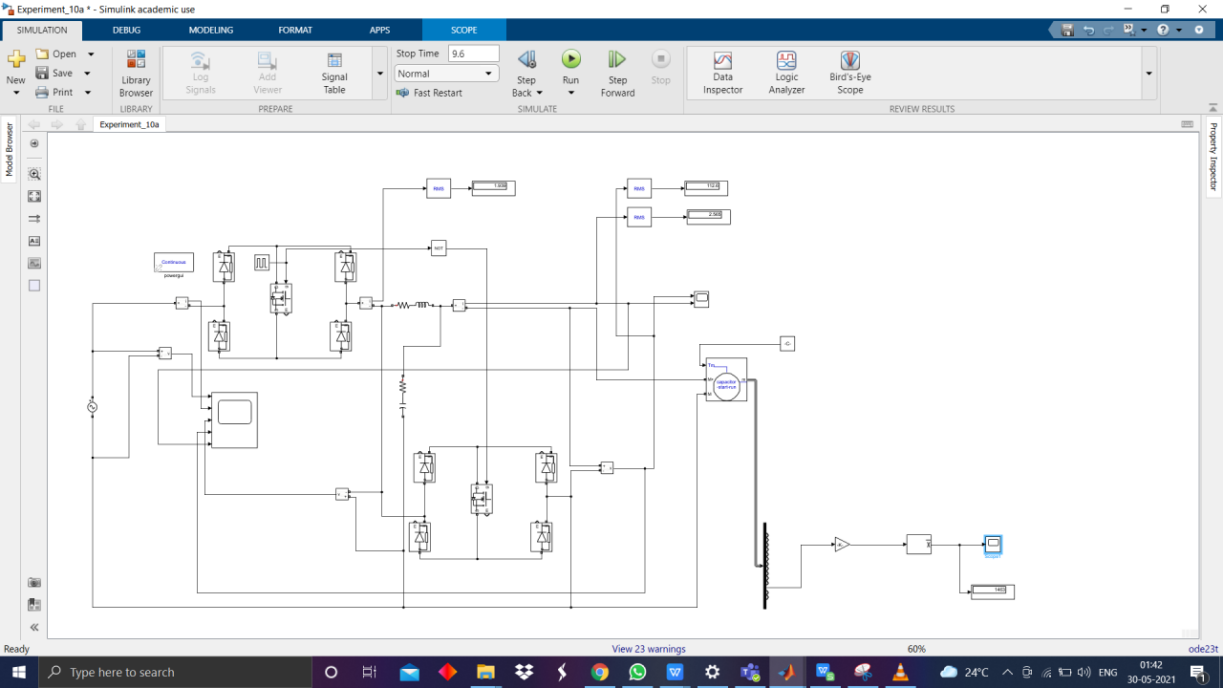The width and height of the screenshot is (1223, 688).
Task: Click the New model icon
Action: tap(16, 60)
